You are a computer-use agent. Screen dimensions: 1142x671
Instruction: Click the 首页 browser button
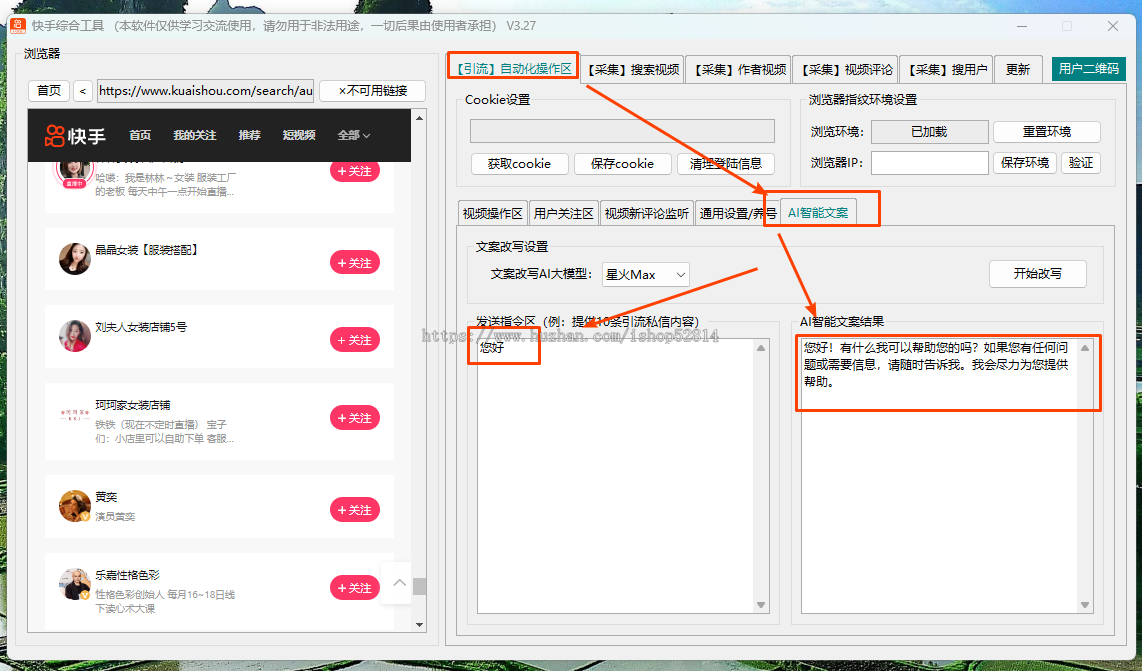(x=49, y=90)
